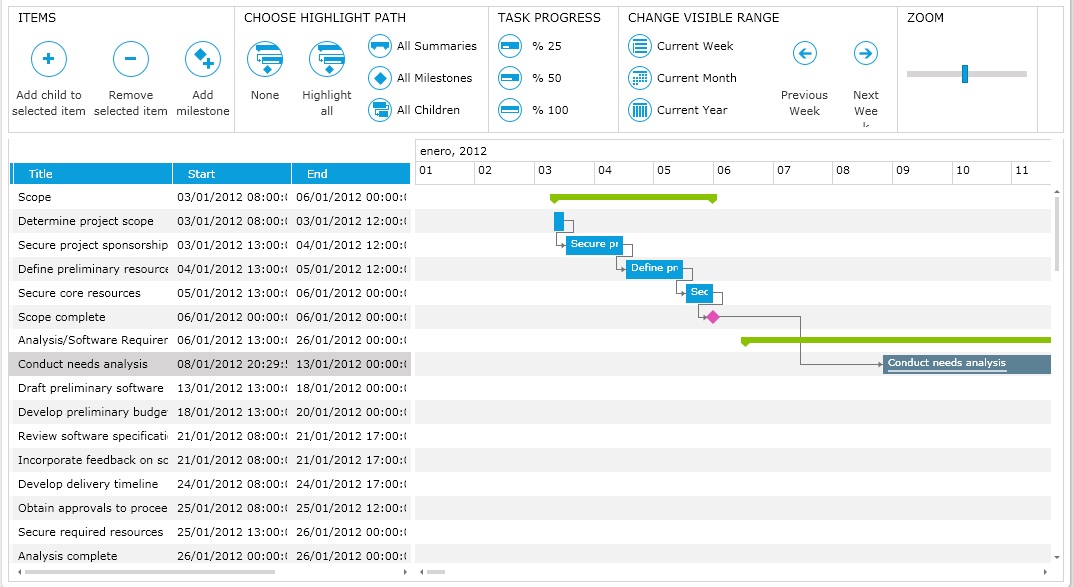Screen dimensions: 1073x587
Task: Click the pink Scope complete milestone diamond
Action: point(712,317)
